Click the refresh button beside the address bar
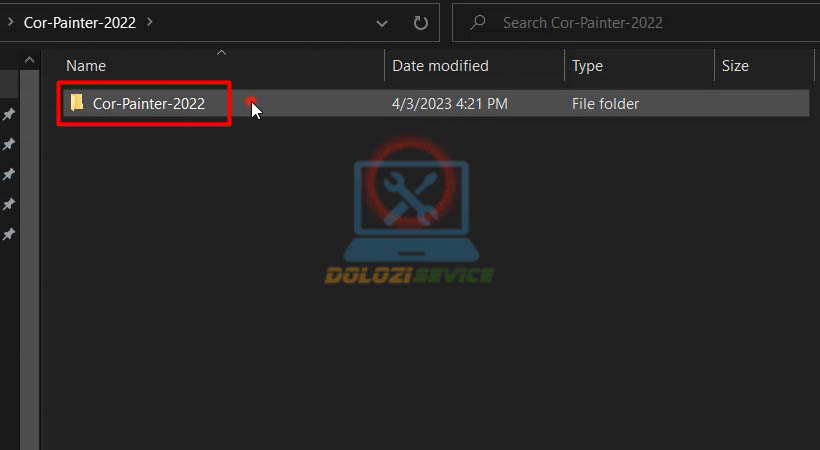820x450 pixels. coord(421,22)
